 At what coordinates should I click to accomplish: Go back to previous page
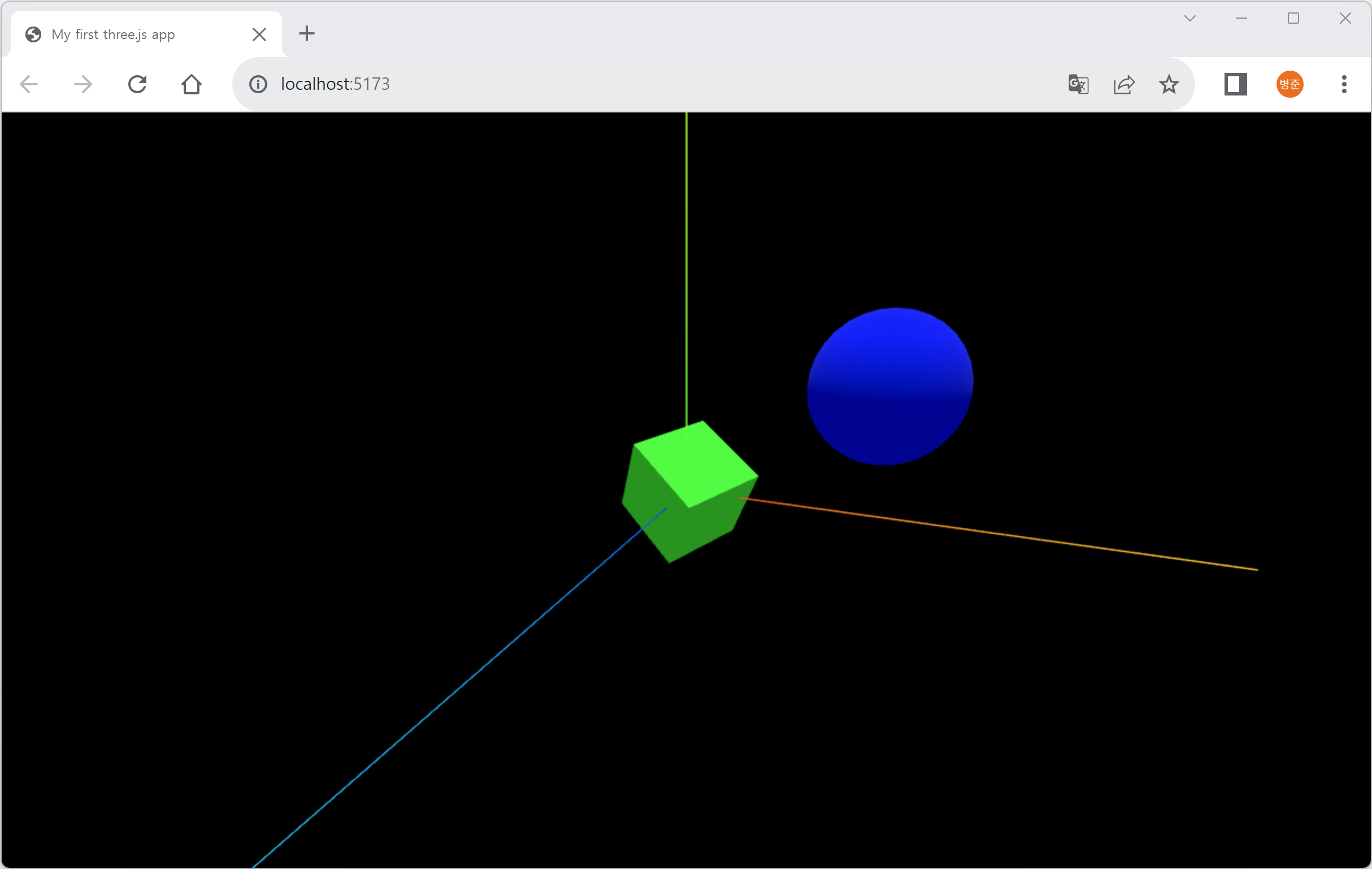28,84
